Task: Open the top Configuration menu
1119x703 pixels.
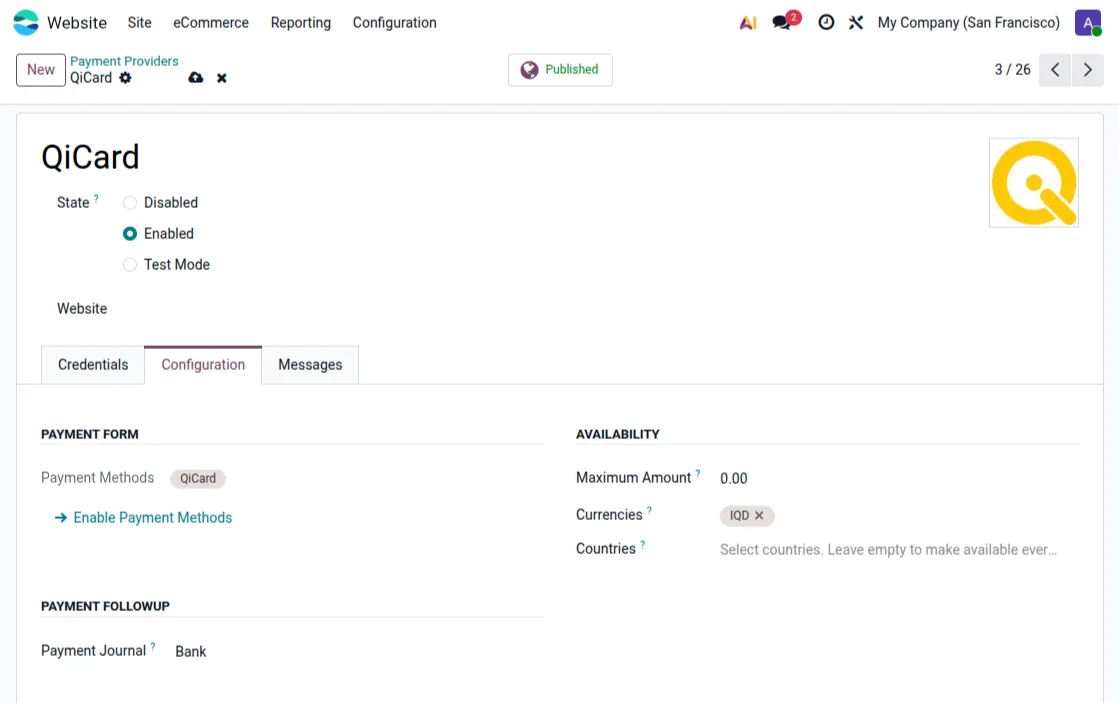Action: (x=395, y=23)
